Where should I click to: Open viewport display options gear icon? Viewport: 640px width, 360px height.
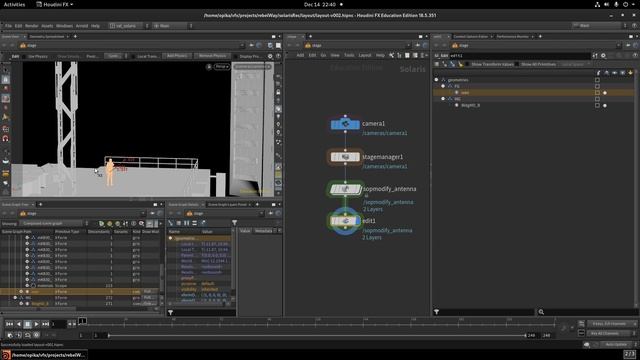click(x=270, y=56)
